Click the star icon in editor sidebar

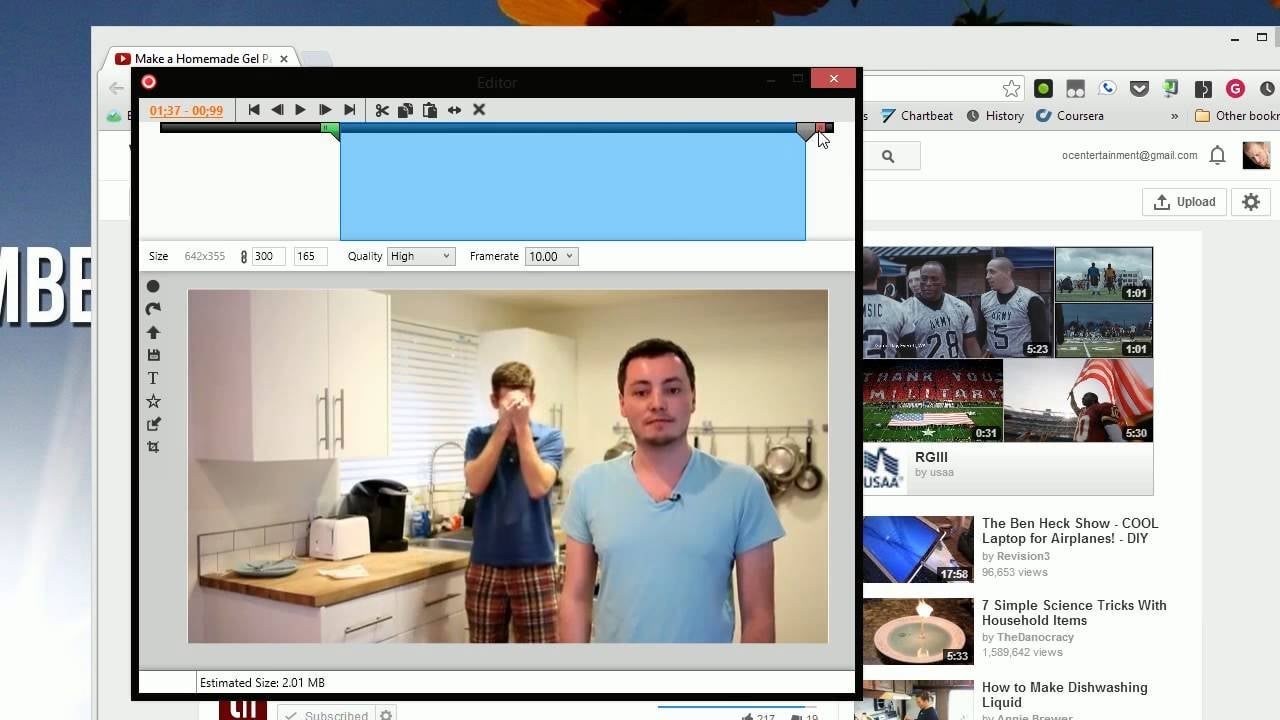point(153,401)
